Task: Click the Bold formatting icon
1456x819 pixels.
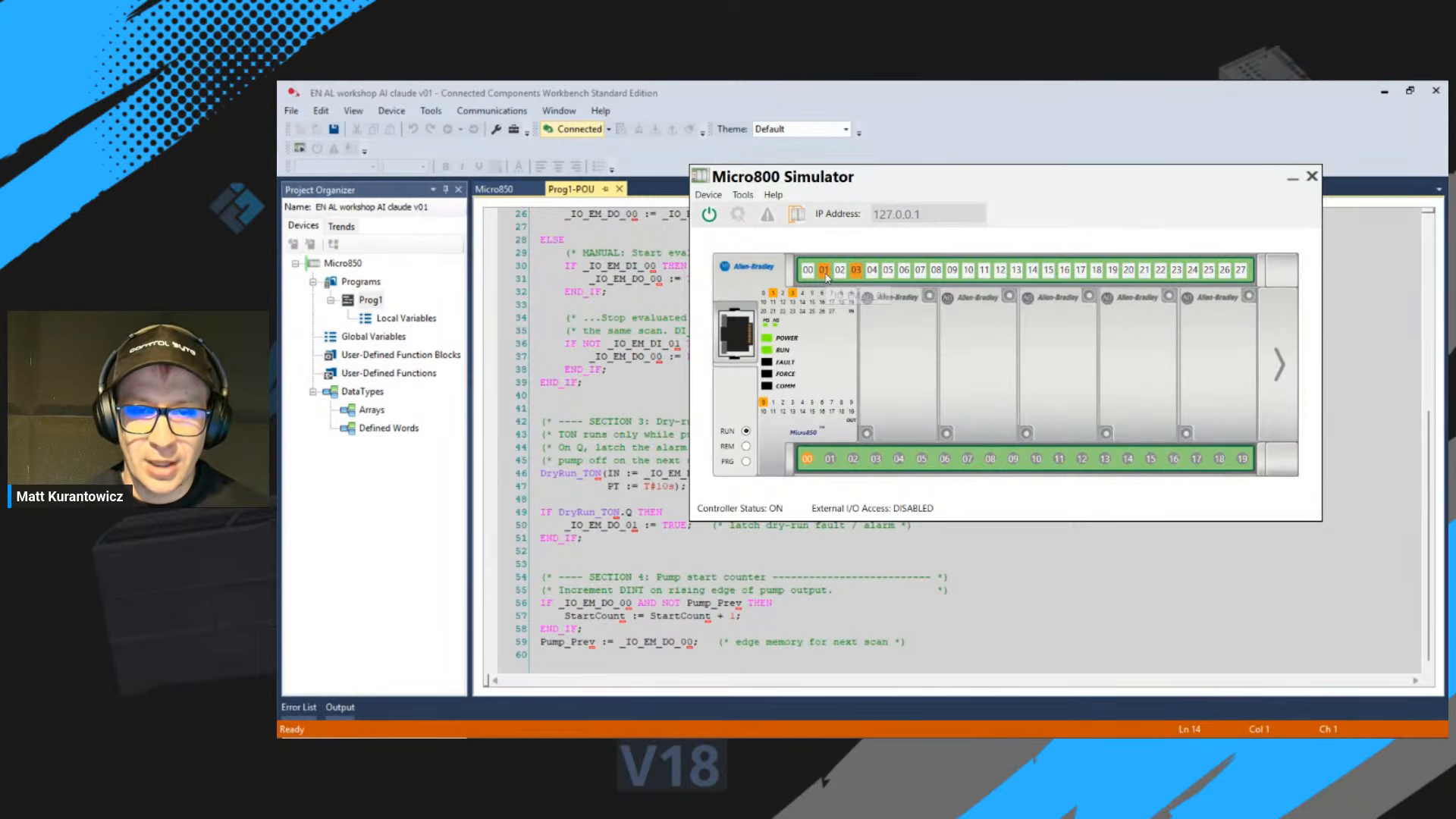Action: tap(446, 166)
